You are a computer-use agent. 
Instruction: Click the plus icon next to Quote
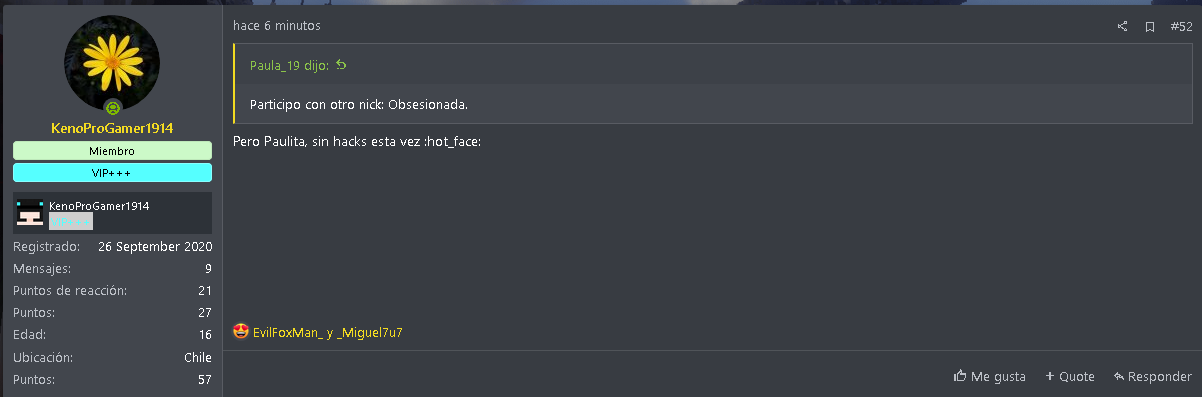coord(1050,376)
